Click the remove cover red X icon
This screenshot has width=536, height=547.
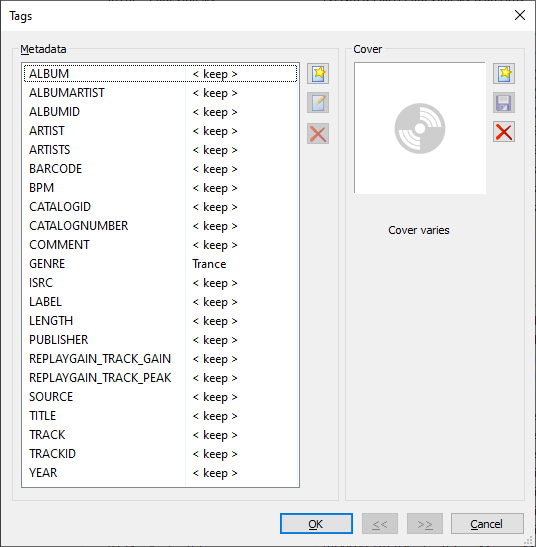click(x=504, y=132)
